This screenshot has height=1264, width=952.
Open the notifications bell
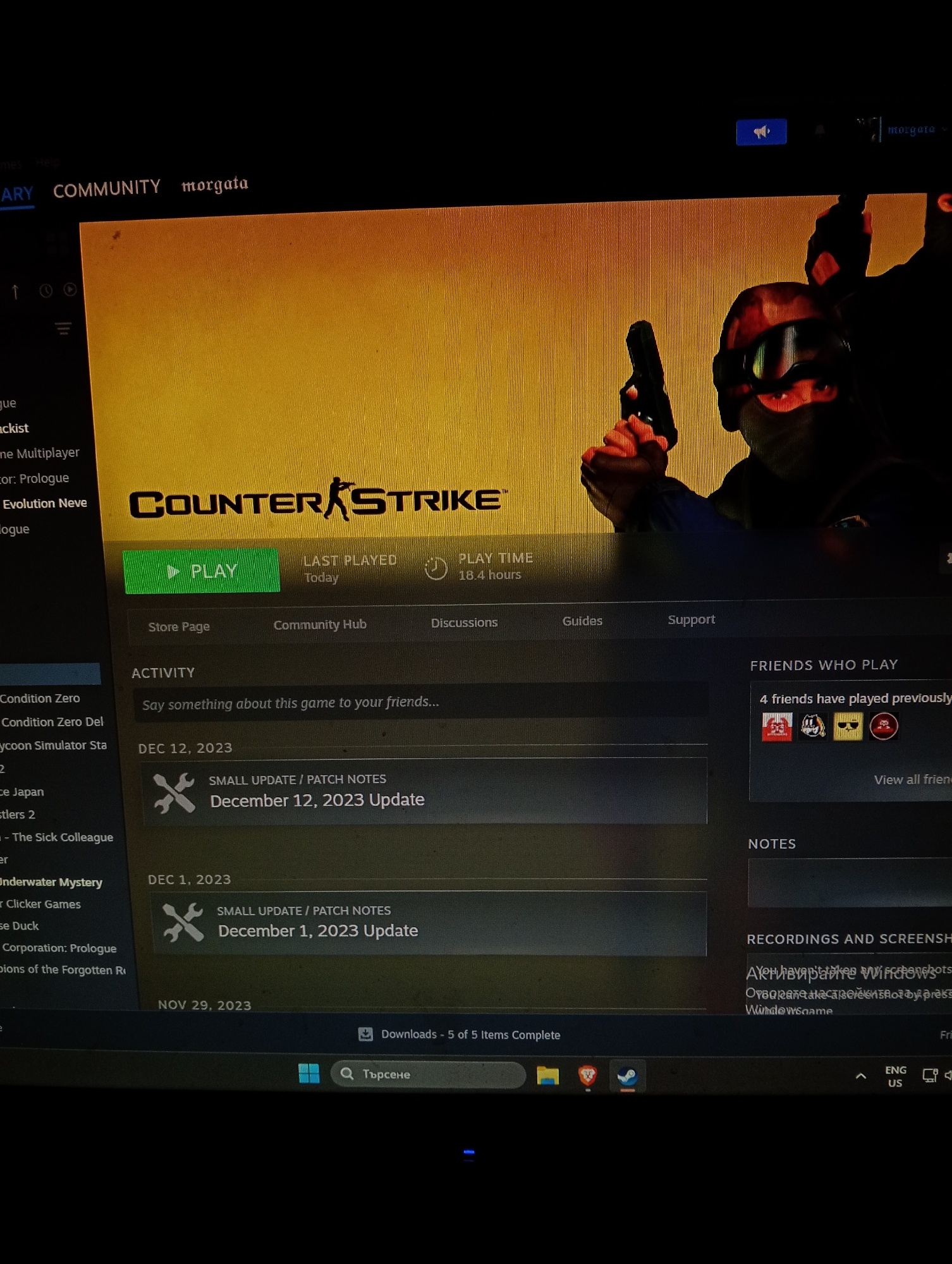coord(820,130)
